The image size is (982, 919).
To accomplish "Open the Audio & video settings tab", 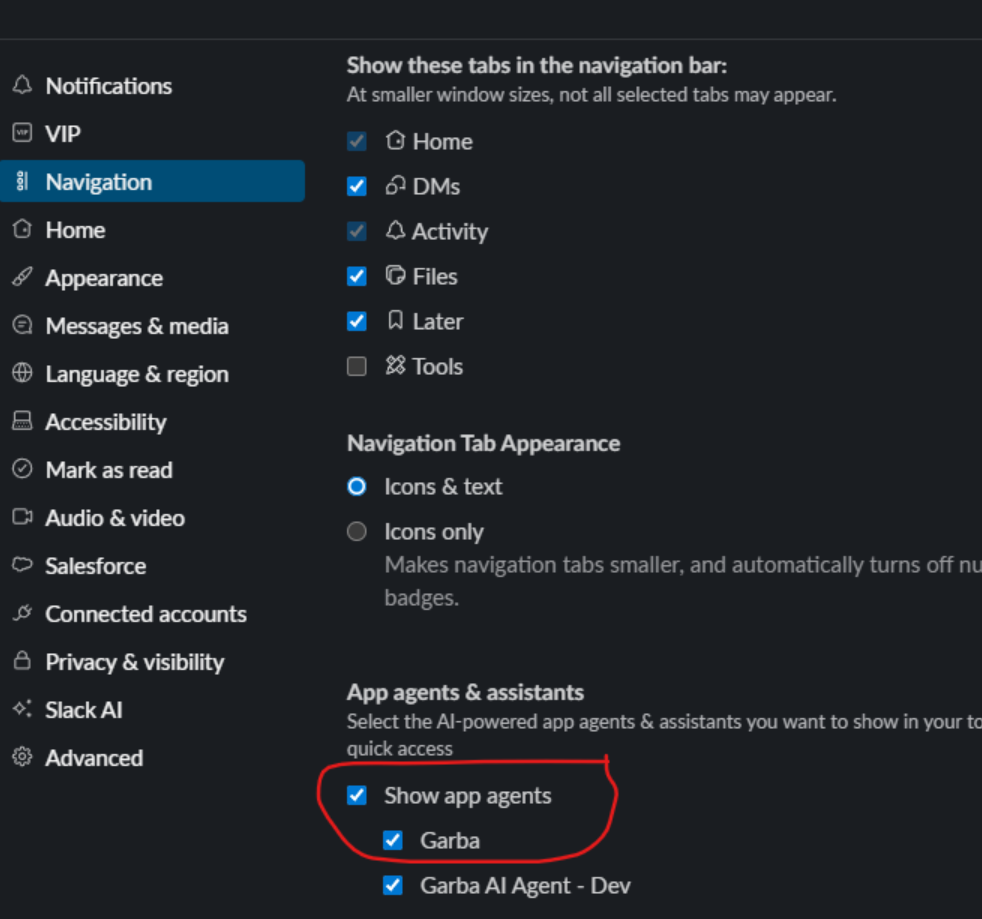I will (x=115, y=518).
